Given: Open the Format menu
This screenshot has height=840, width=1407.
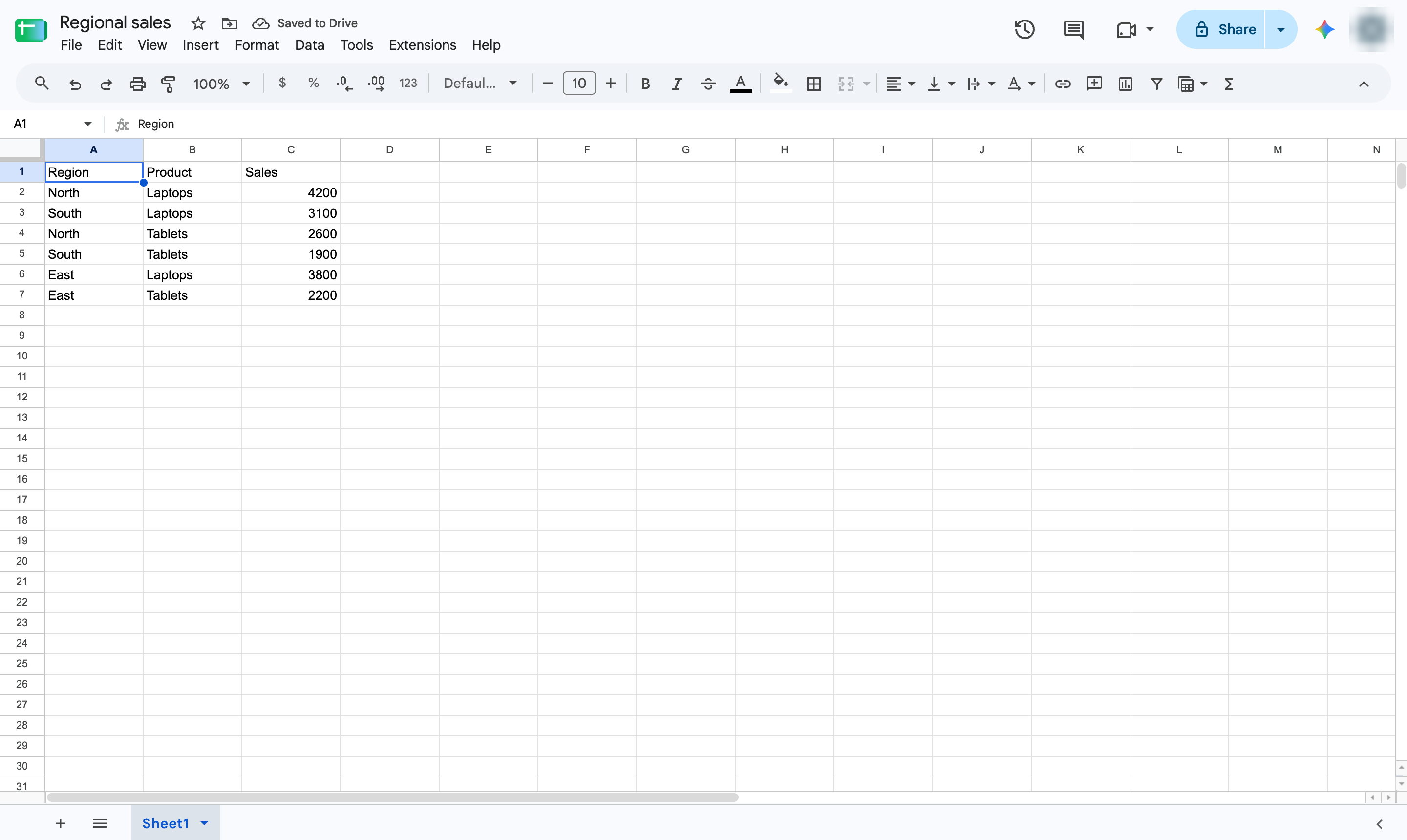Looking at the screenshot, I should [x=256, y=45].
